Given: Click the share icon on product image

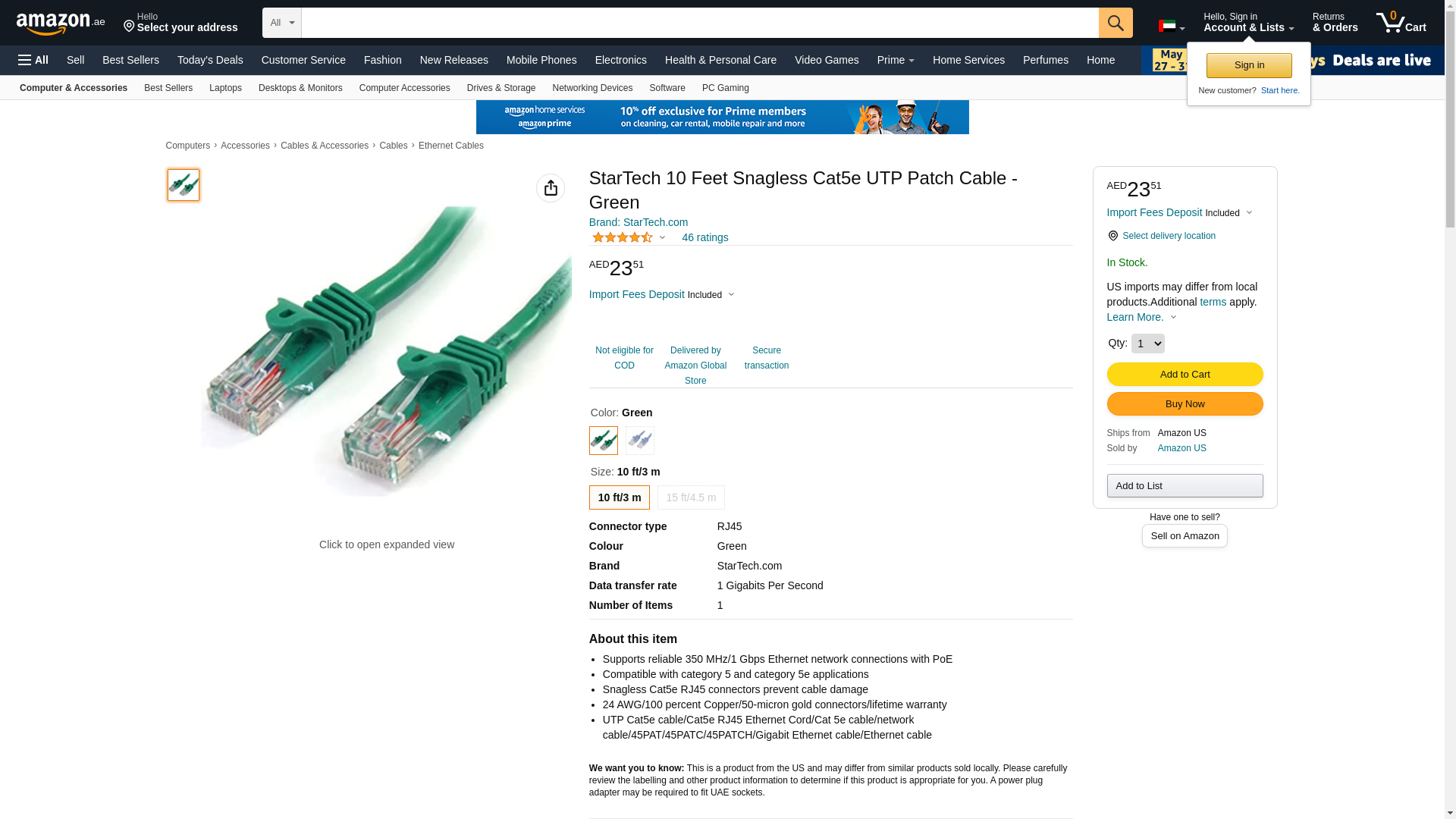Looking at the screenshot, I should [x=551, y=188].
